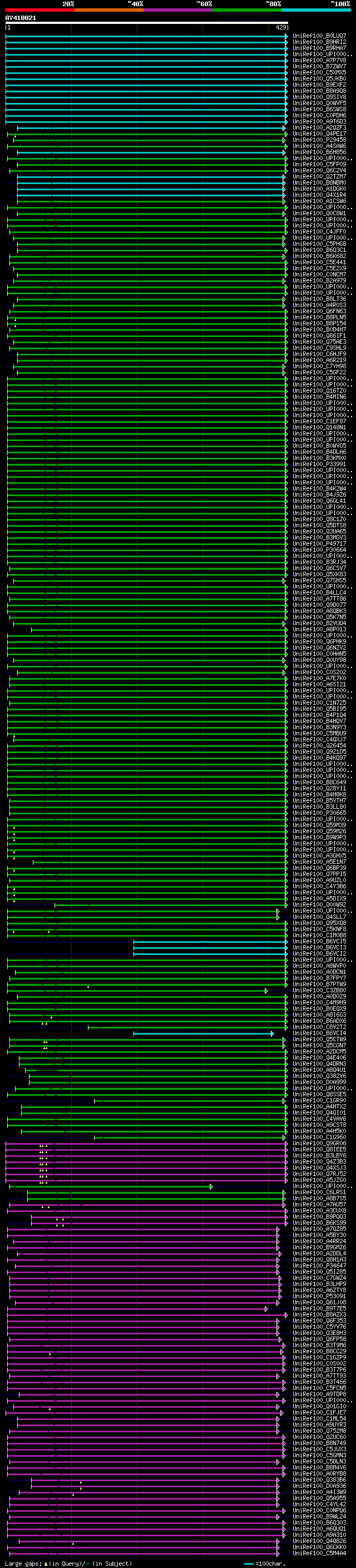Click the cyan alignment bar for UniRef100_B6VCI4
356x1568 pixels.
[203, 1033]
